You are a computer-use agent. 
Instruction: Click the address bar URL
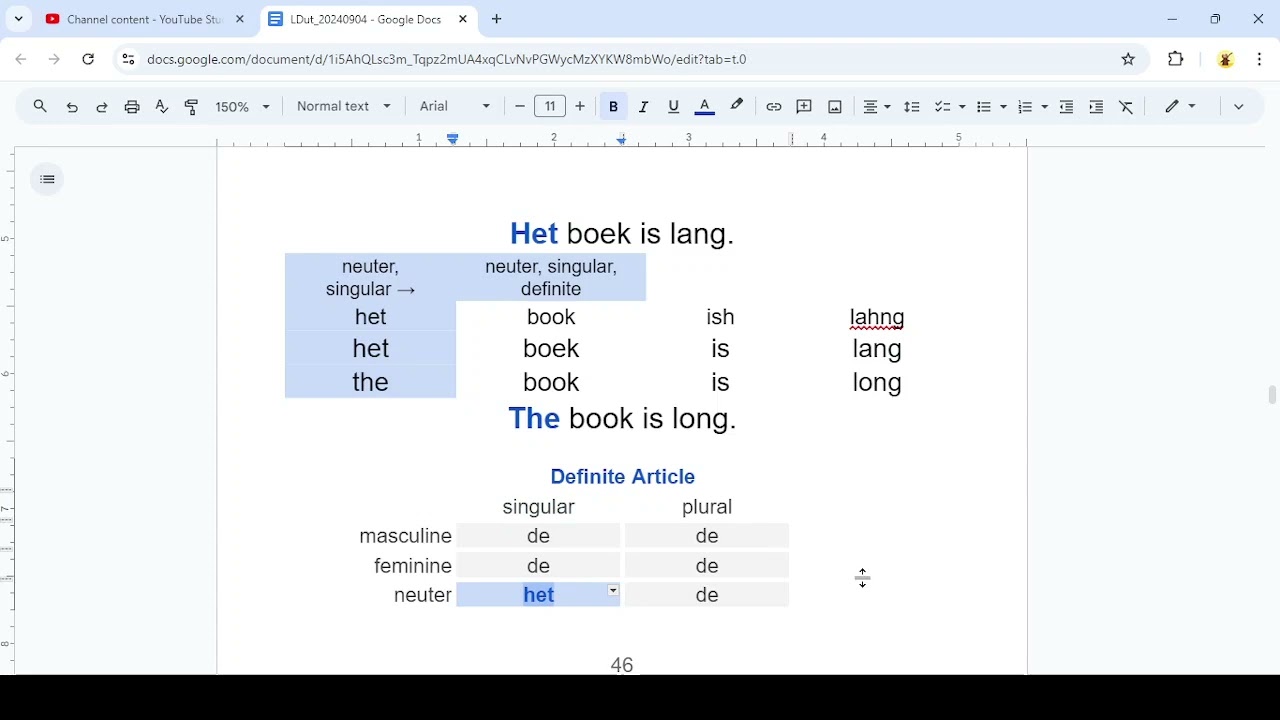point(446,59)
